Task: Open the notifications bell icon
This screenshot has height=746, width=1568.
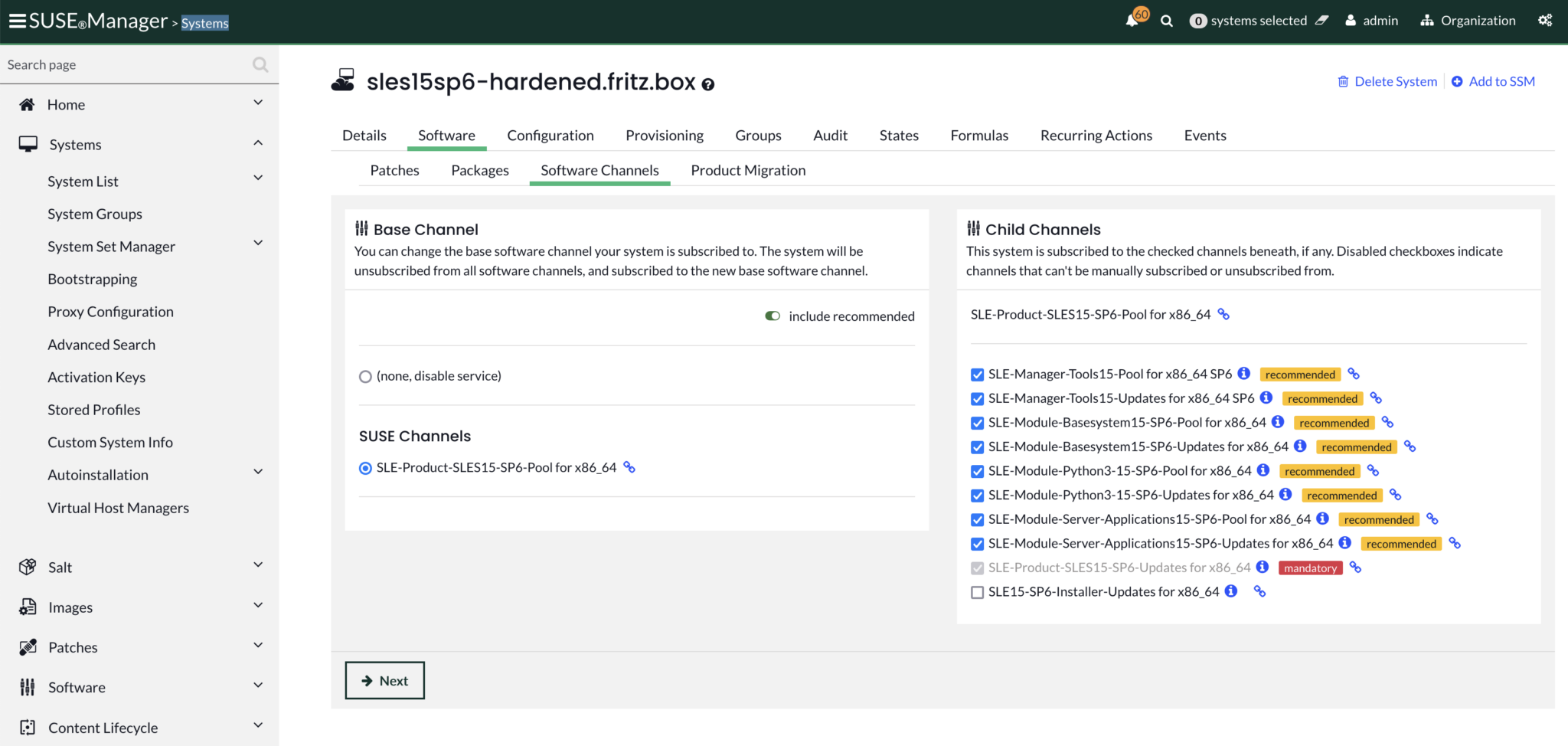Action: 1132,21
